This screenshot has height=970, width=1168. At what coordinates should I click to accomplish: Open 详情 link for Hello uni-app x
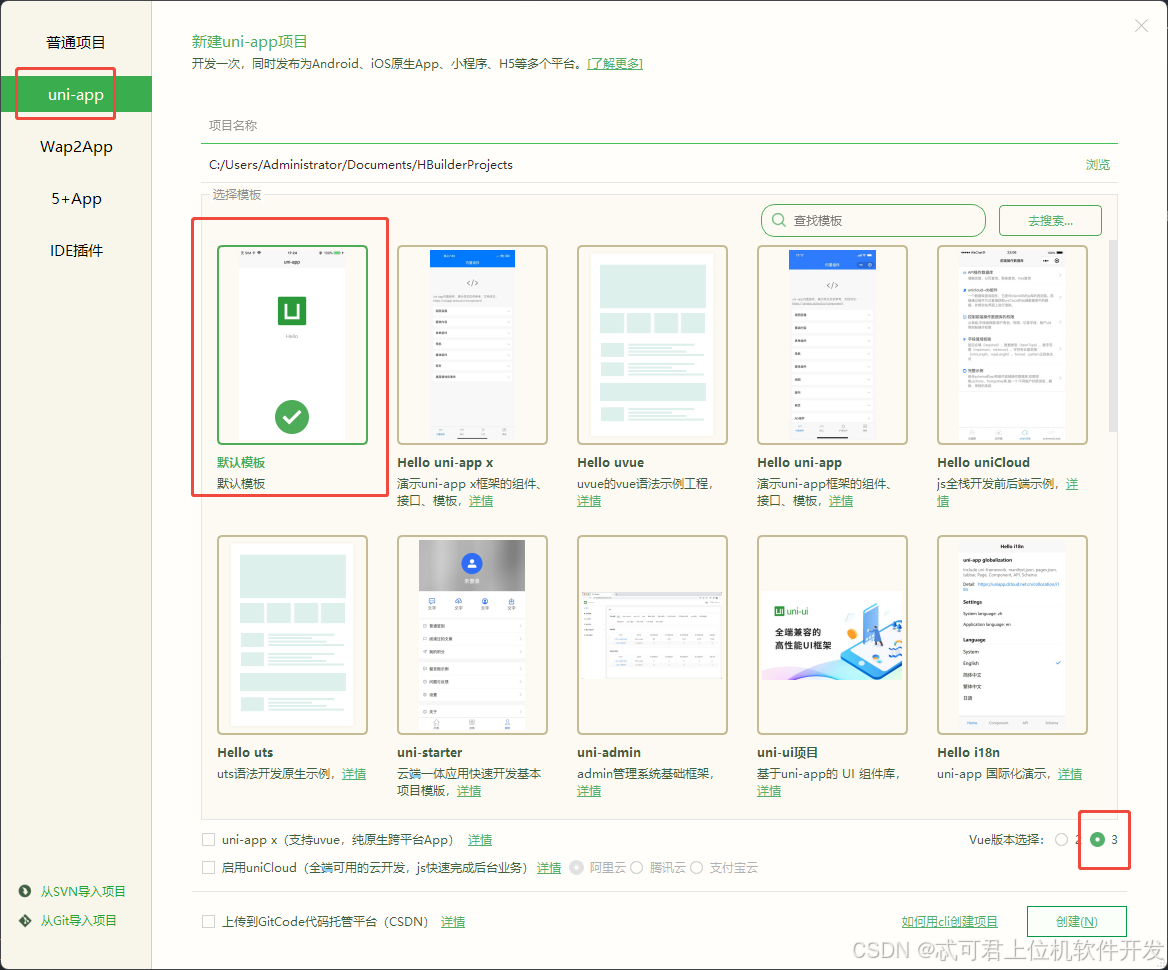click(480, 501)
